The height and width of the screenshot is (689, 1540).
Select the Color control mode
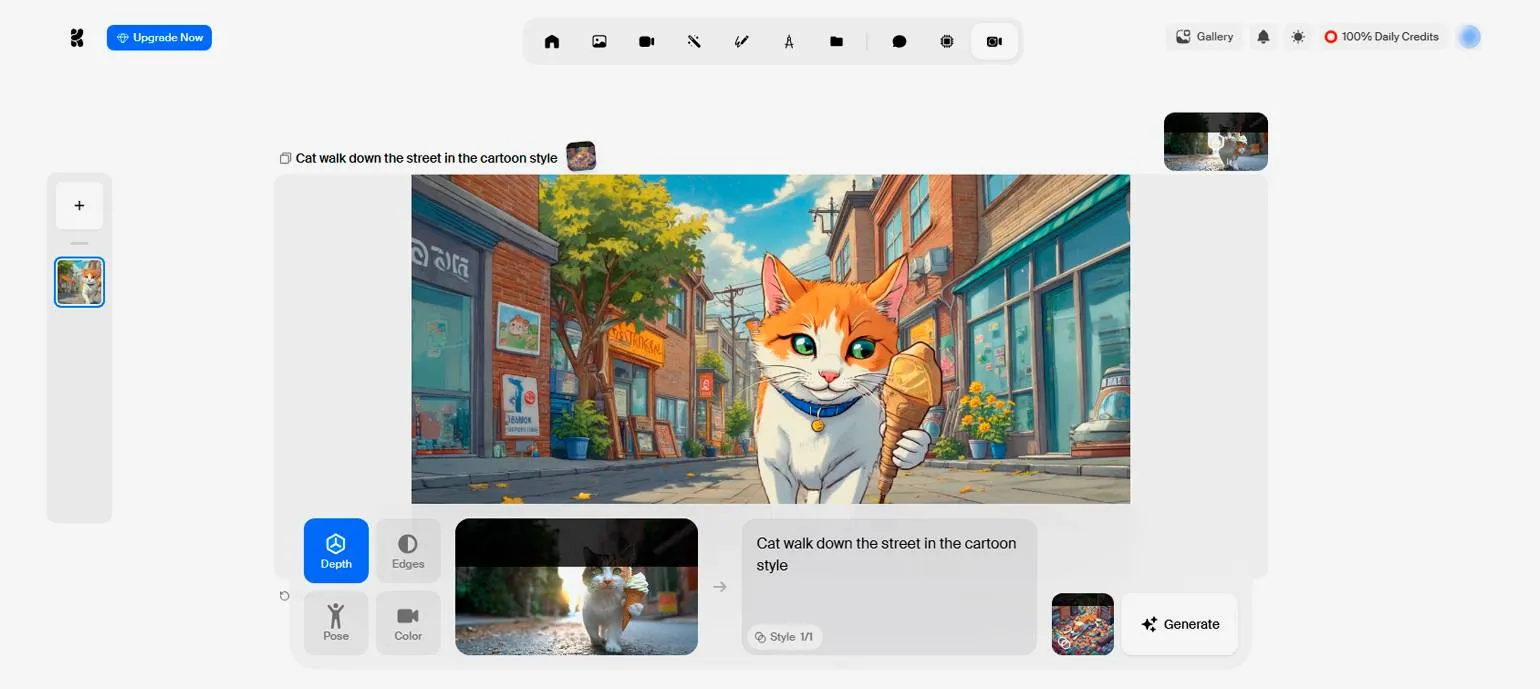coord(408,623)
